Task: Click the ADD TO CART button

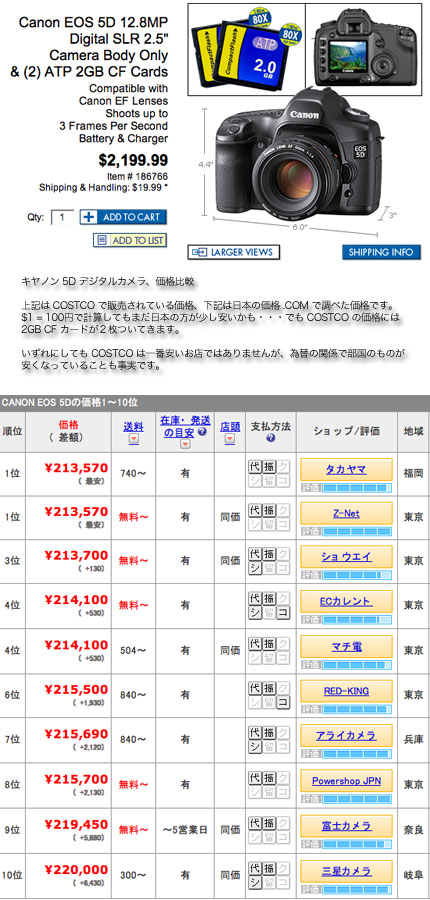Action: point(123,217)
